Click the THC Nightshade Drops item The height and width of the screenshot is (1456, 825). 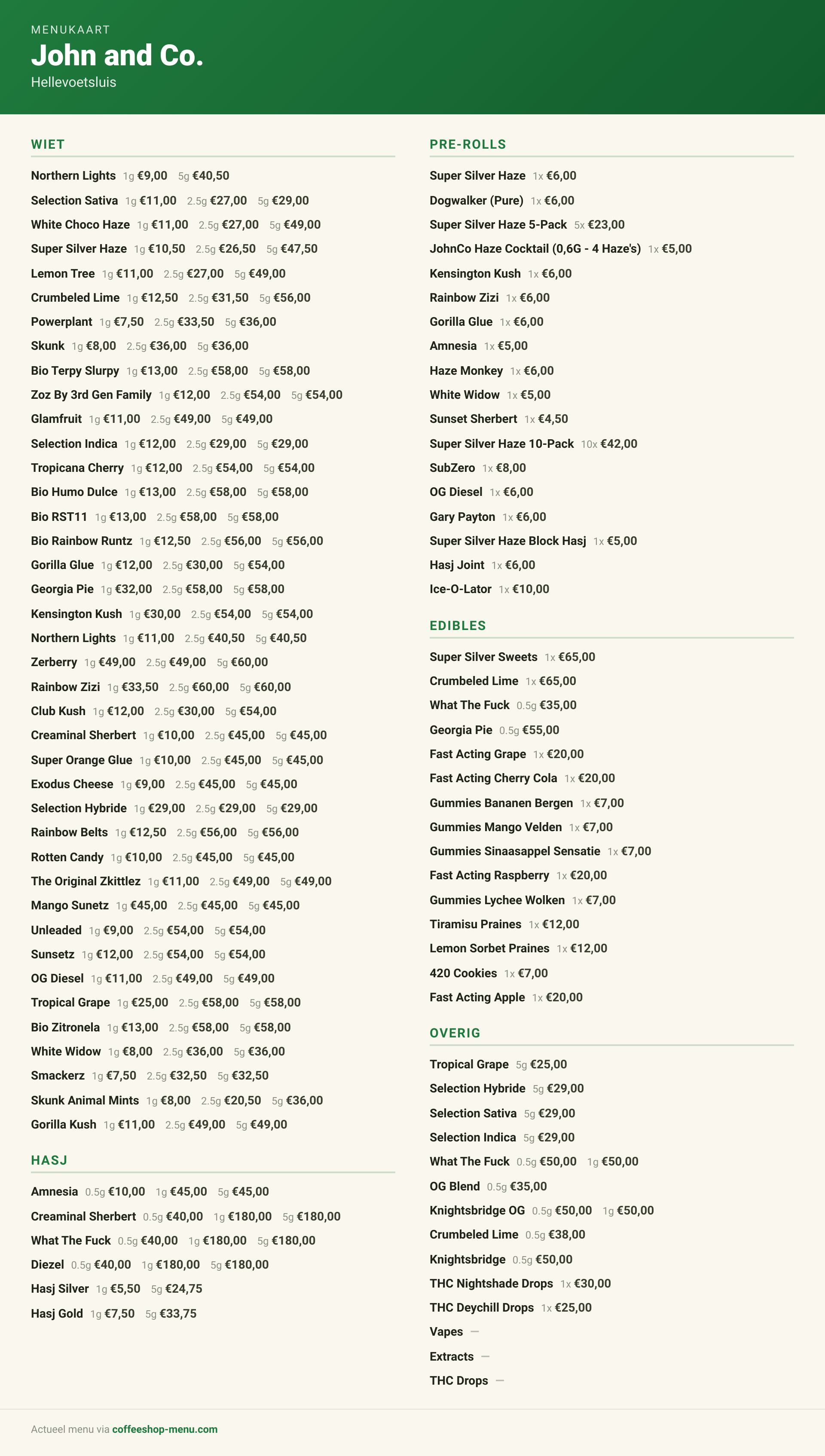[491, 1283]
